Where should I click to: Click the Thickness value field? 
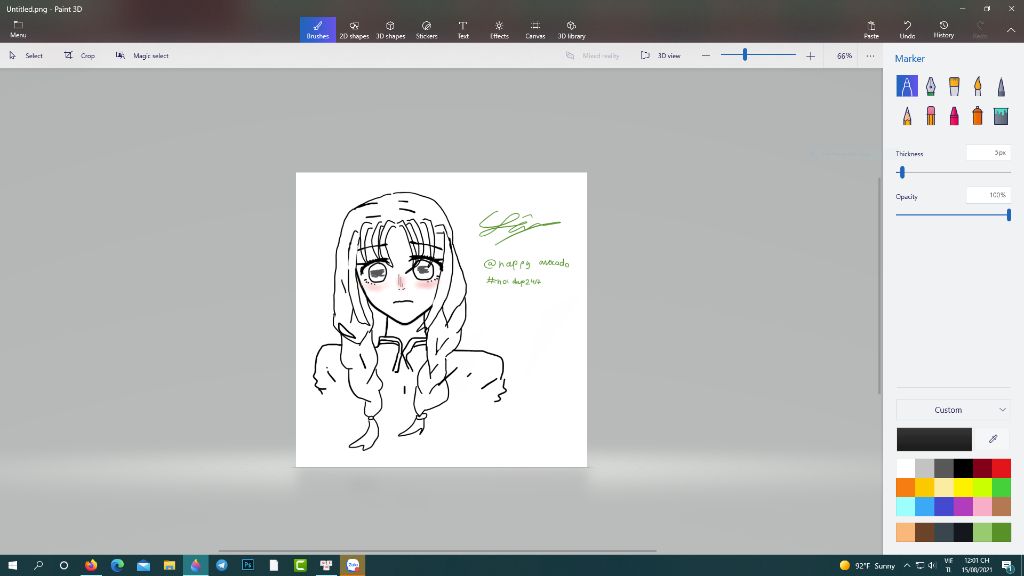tap(989, 153)
